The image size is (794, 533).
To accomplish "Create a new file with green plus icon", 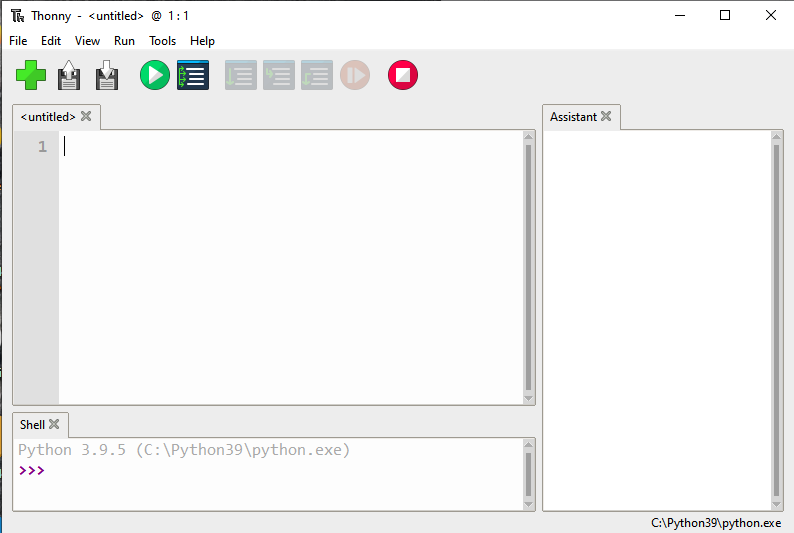I will point(31,75).
